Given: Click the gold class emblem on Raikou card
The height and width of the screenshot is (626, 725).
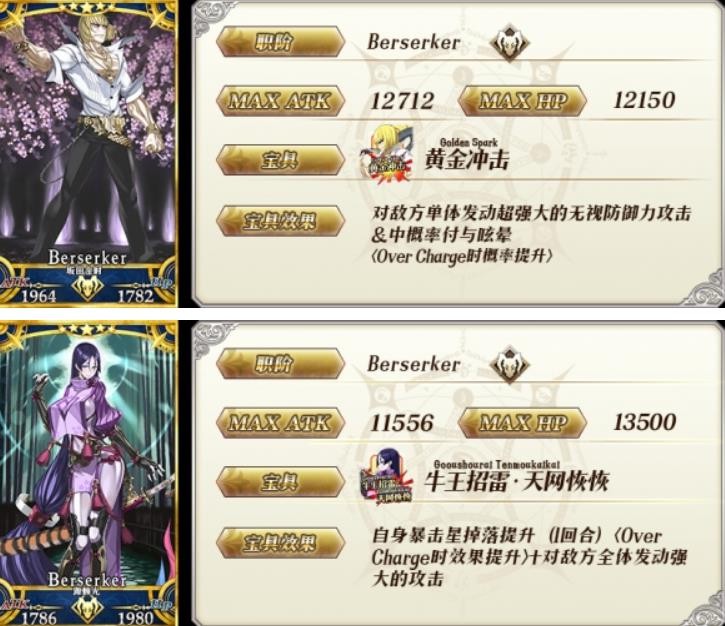Looking at the screenshot, I should pyautogui.click(x=88, y=609).
